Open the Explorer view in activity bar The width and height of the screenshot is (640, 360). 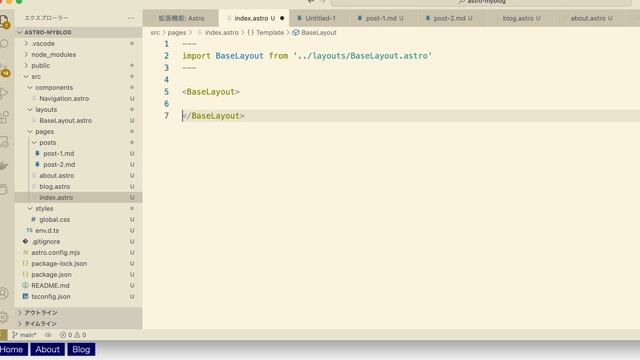(4, 21)
